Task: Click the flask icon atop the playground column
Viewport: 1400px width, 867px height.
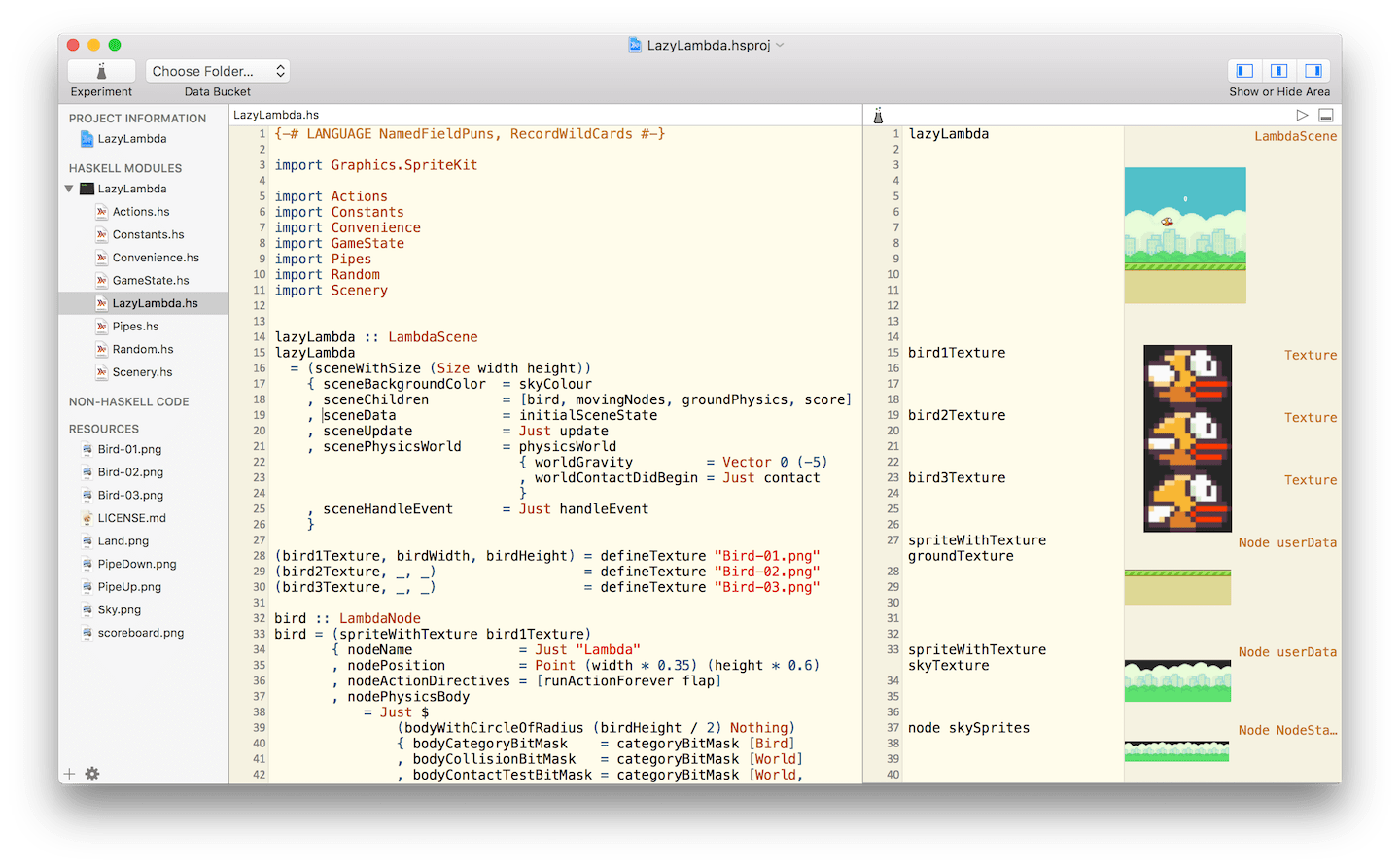Action: coord(878,115)
